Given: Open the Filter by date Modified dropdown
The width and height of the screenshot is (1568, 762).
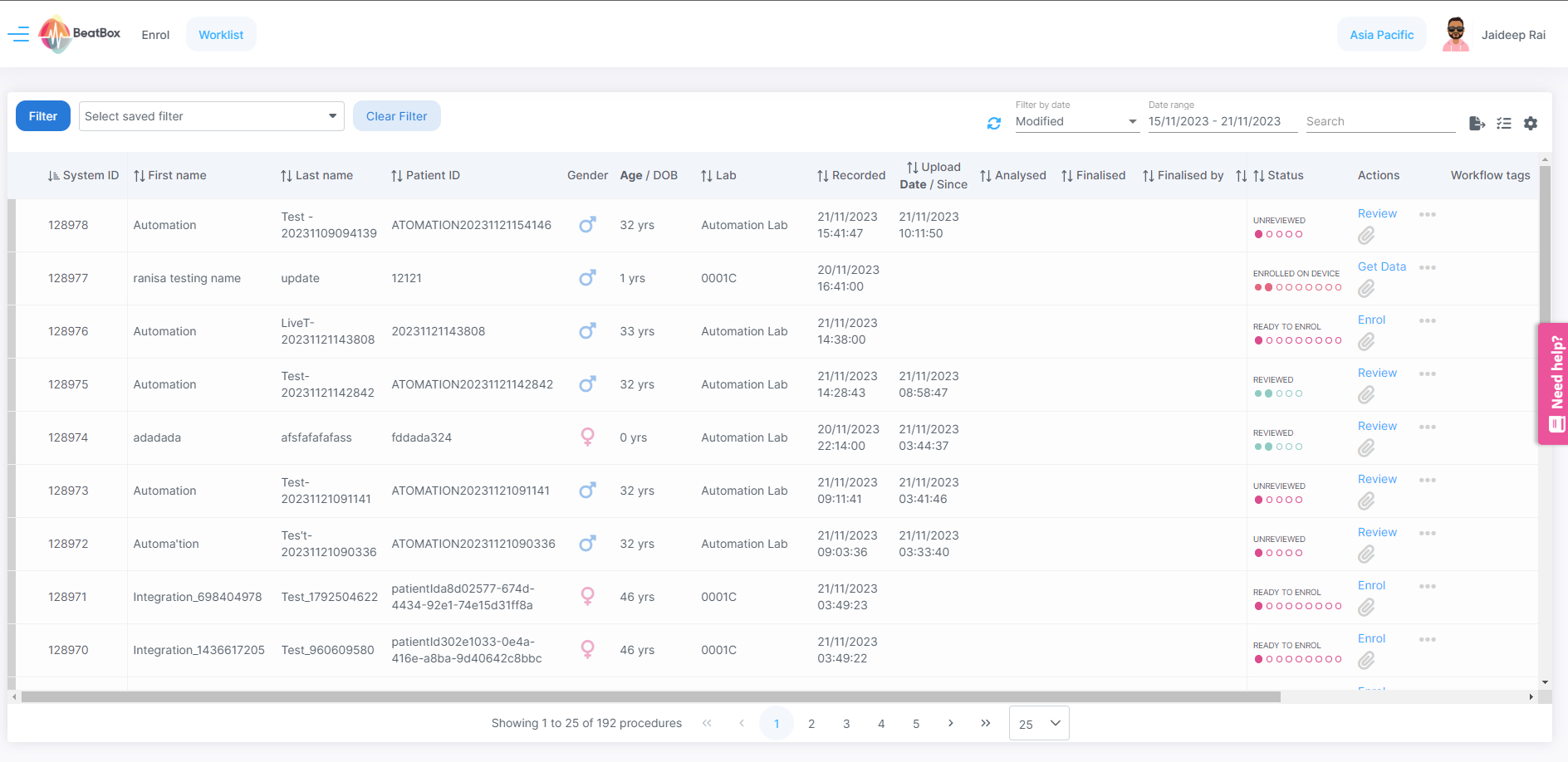Looking at the screenshot, I should 1076,121.
